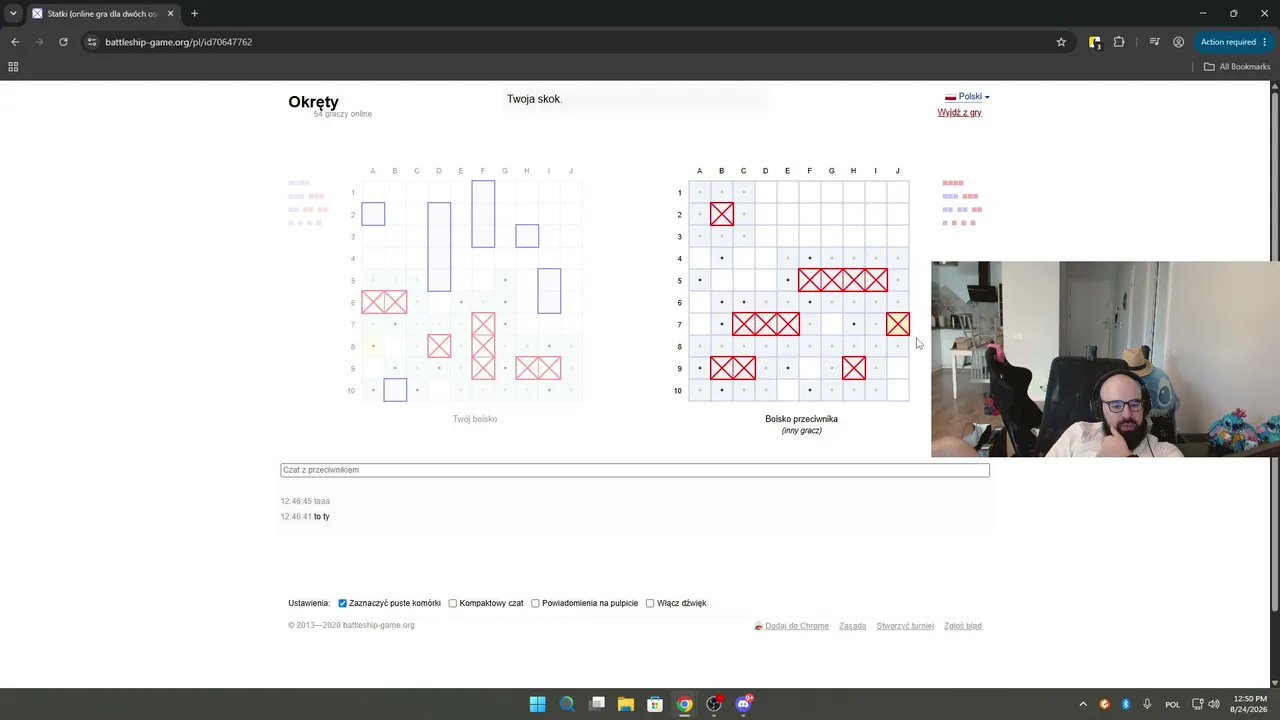Open Chrome's three-dot menu

(x=1265, y=42)
